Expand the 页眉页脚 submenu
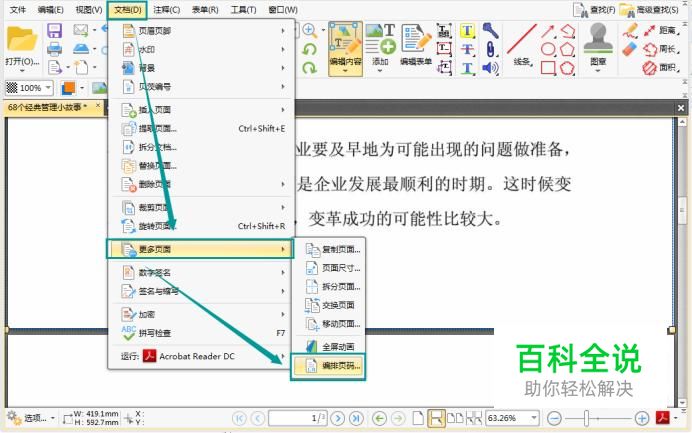Viewport: 692px width, 433px height. coord(201,30)
